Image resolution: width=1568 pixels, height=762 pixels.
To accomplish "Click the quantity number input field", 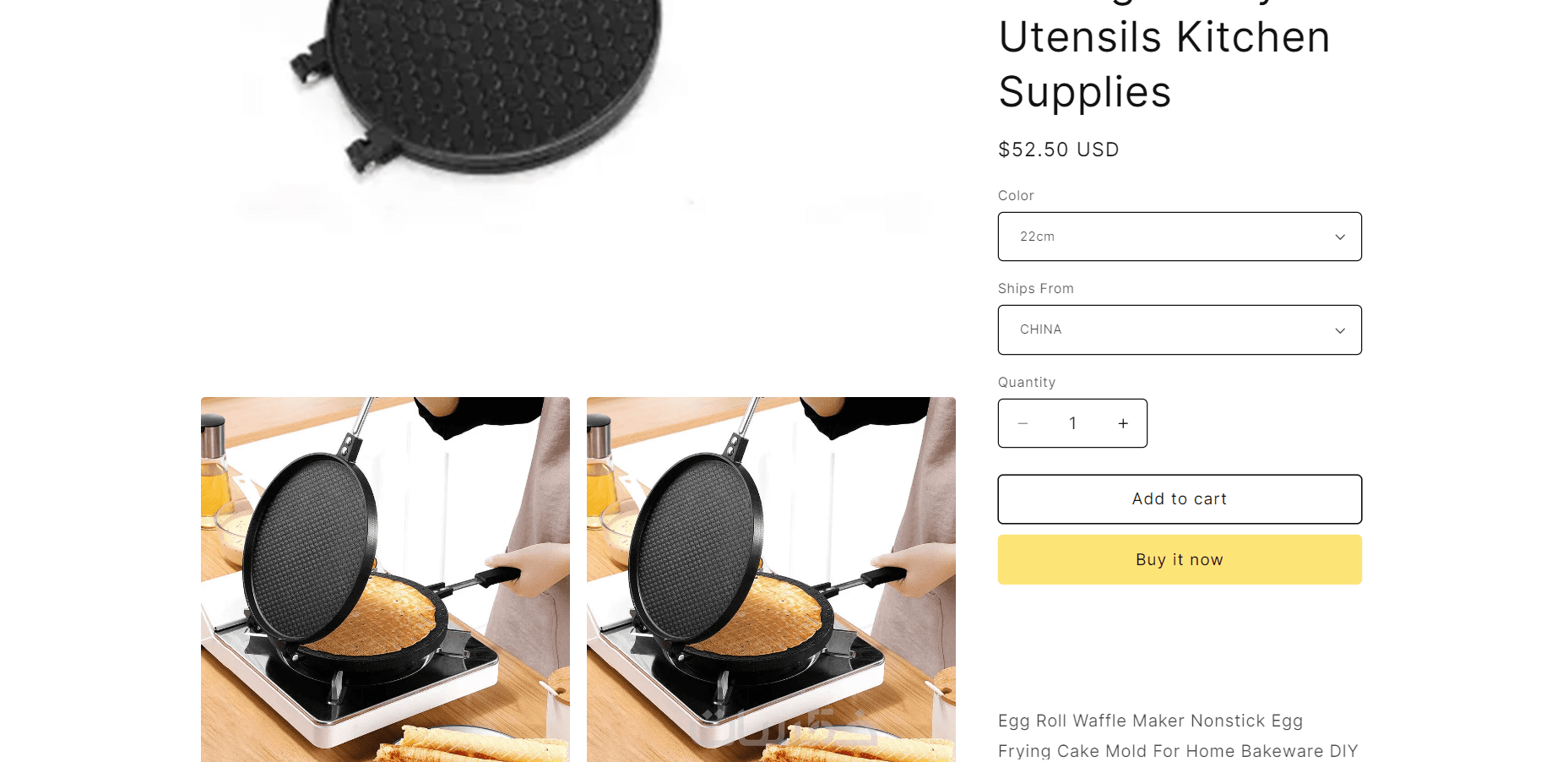I will click(1072, 423).
